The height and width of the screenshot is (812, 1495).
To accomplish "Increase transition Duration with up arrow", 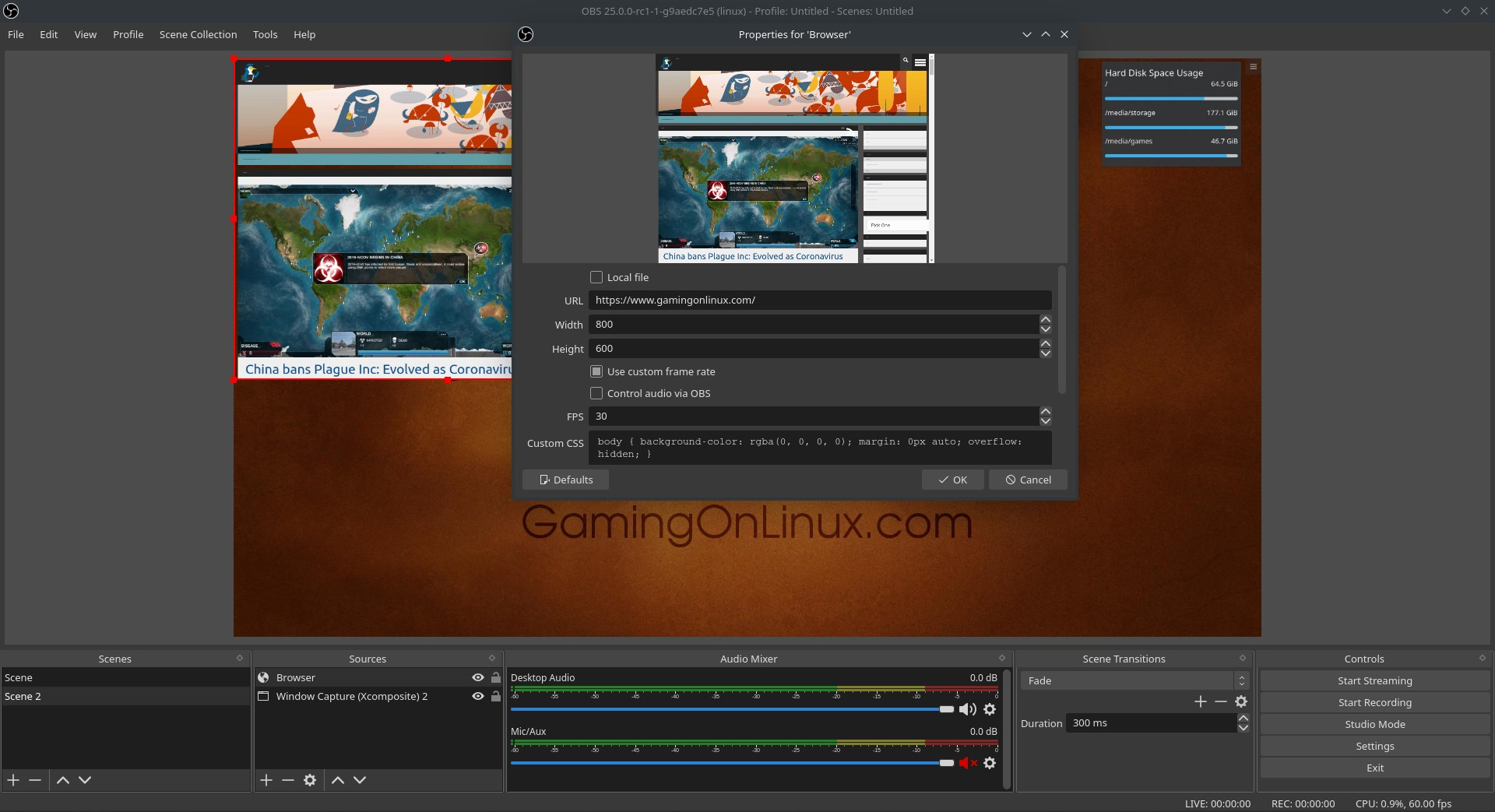I will (1243, 718).
